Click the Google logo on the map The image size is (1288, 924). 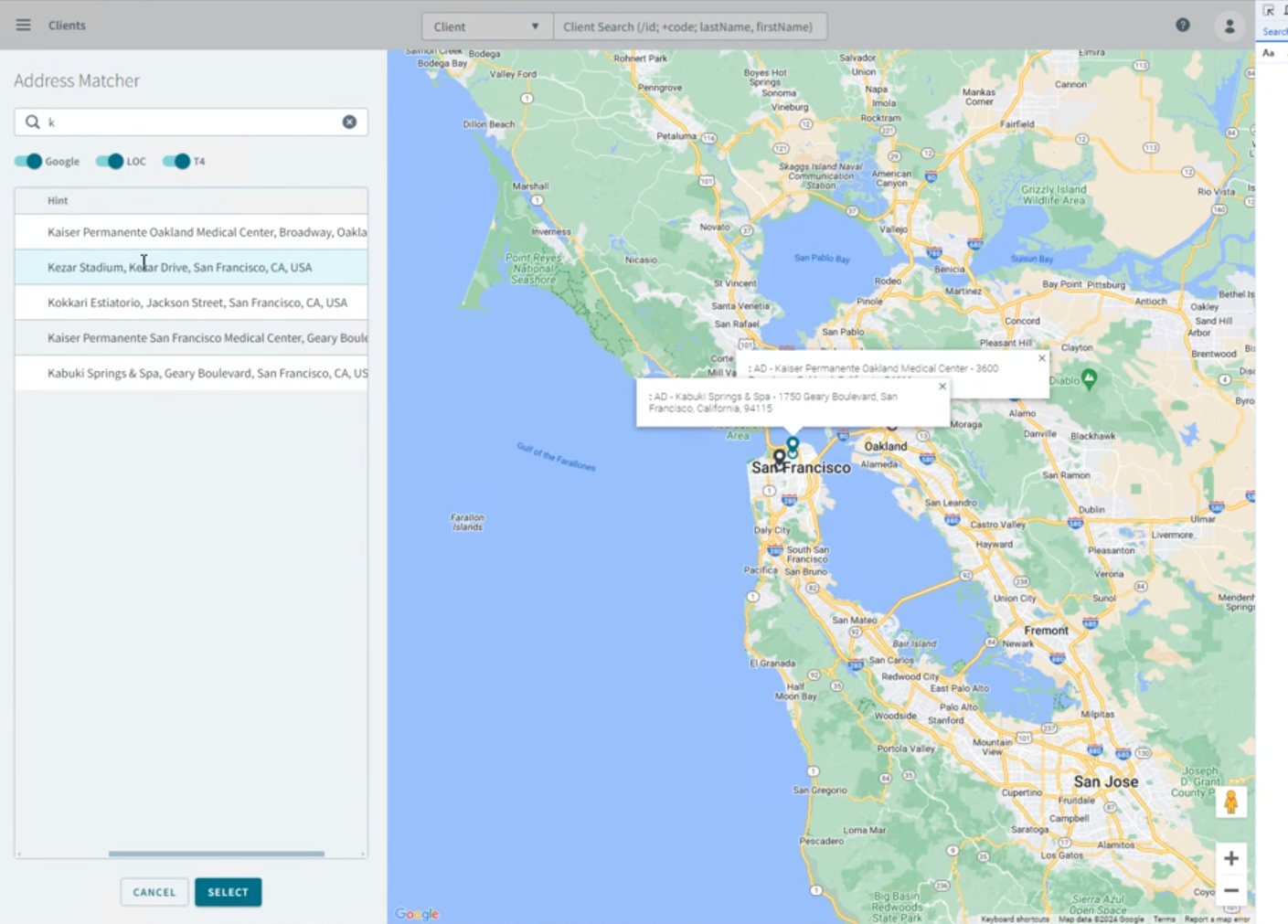[x=417, y=912]
